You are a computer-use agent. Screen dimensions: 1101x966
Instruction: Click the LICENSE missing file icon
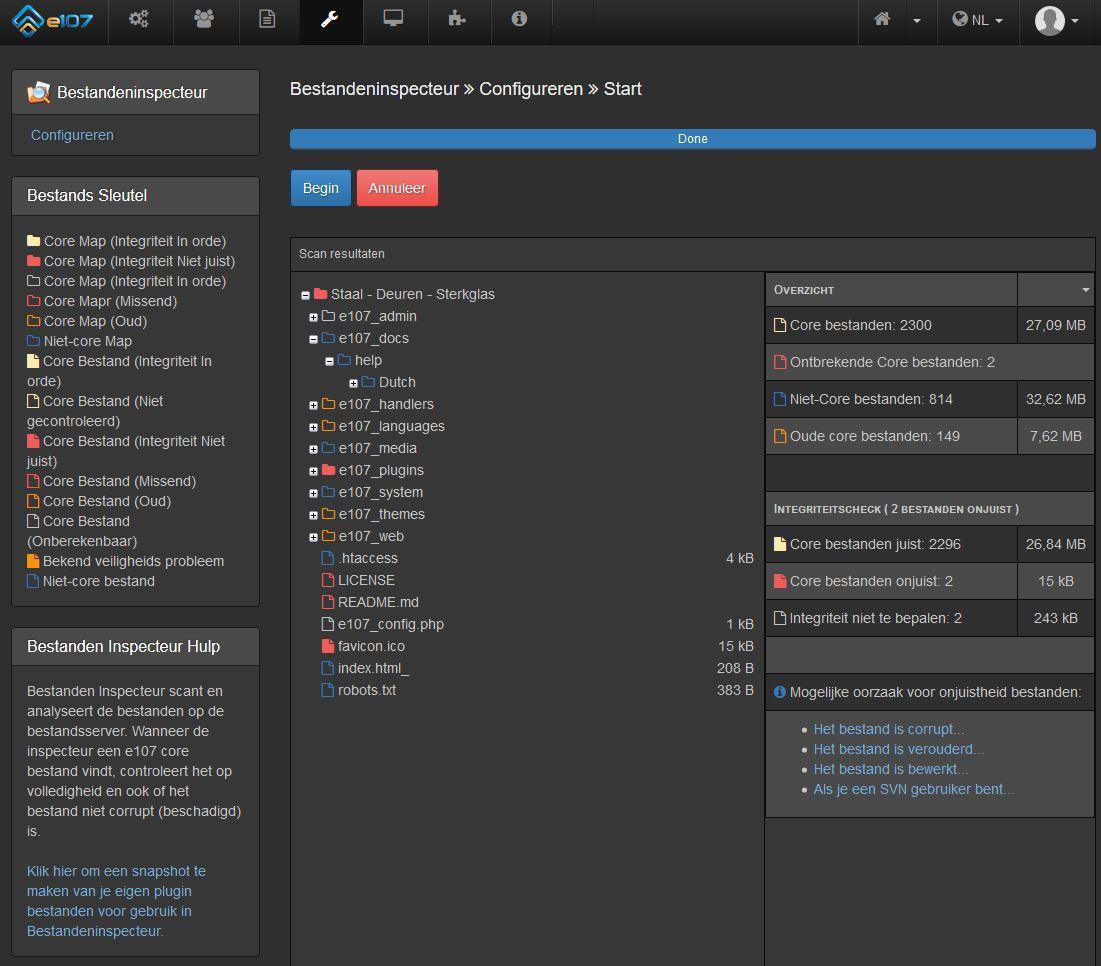[327, 580]
